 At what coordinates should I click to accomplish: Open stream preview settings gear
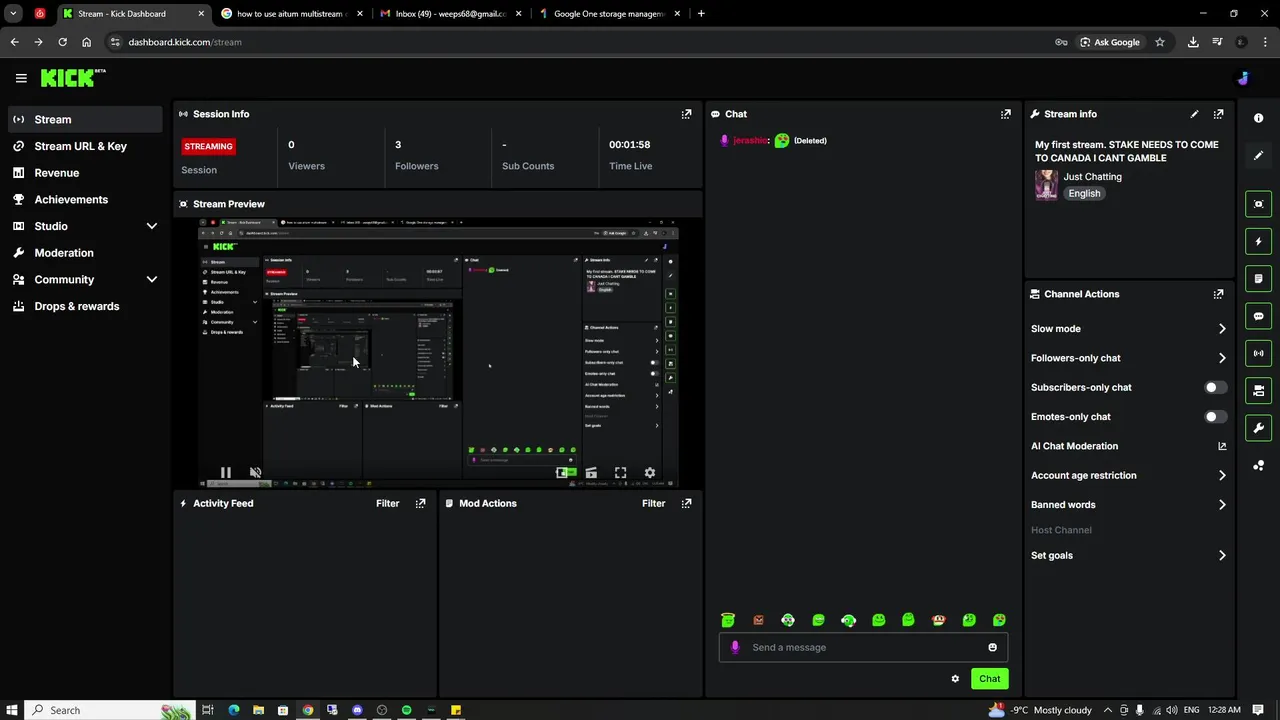(x=650, y=473)
